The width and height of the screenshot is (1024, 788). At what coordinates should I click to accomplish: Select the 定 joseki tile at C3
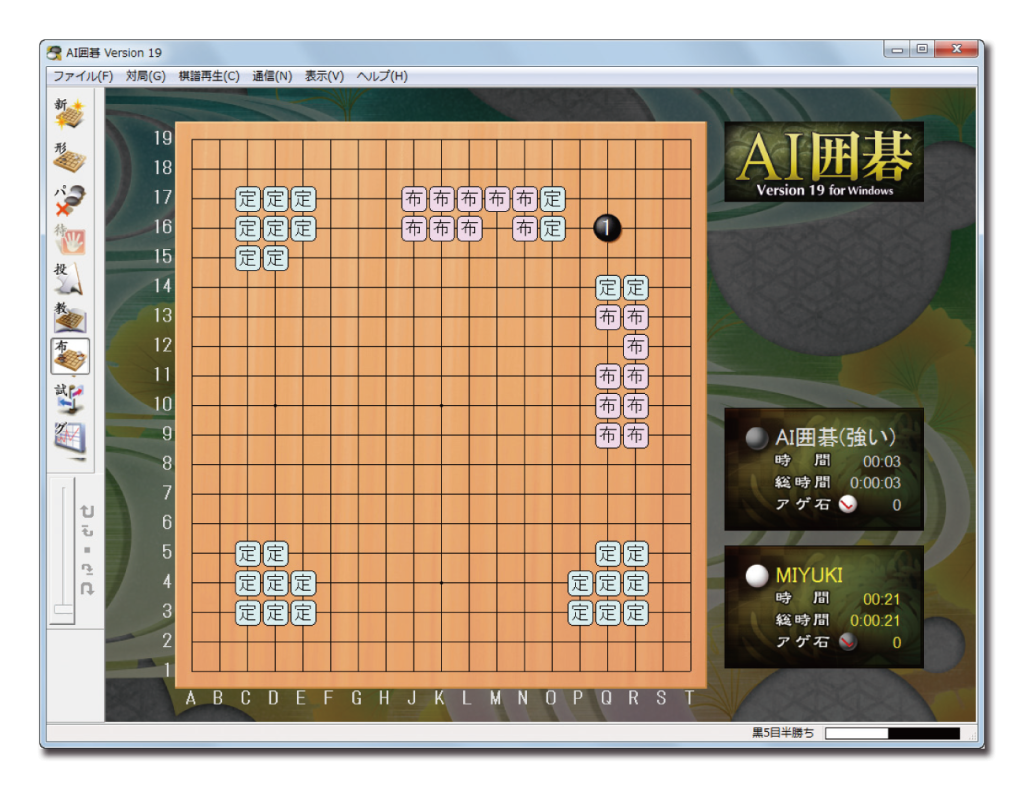point(248,612)
